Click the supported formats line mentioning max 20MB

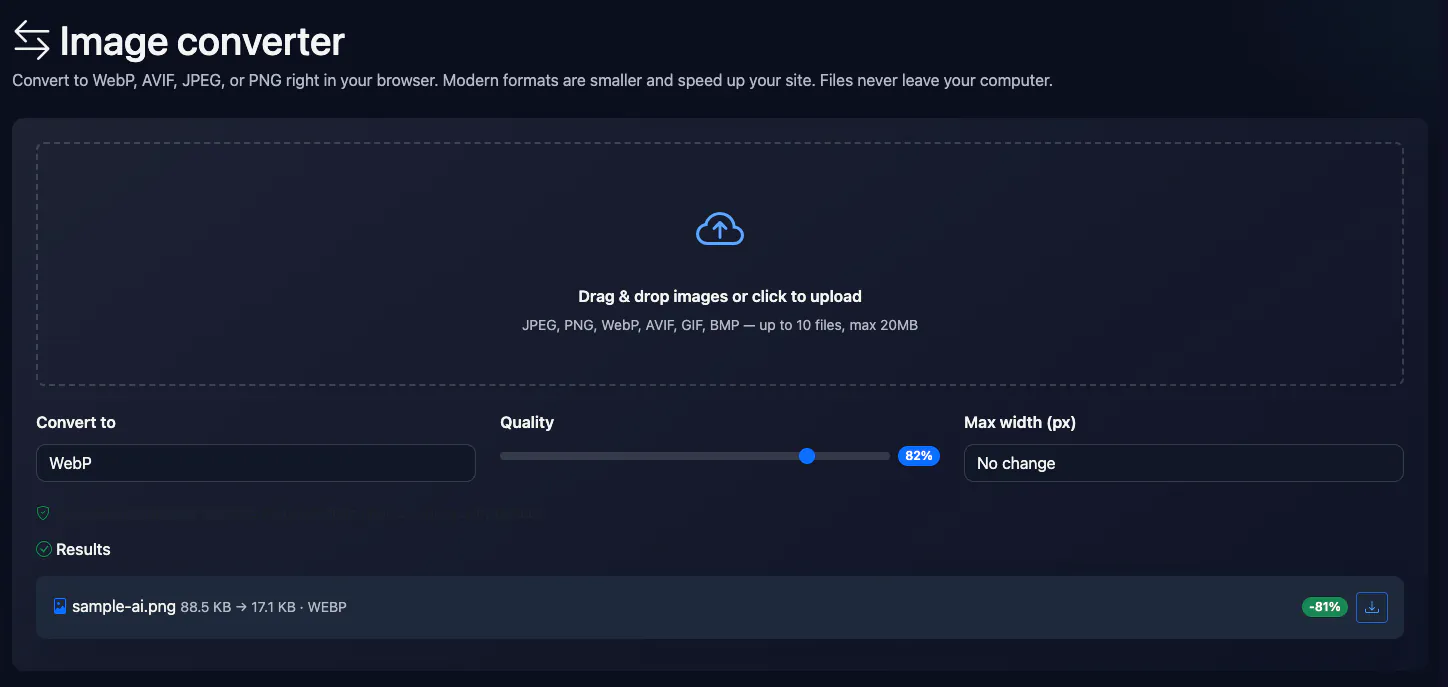(720, 325)
